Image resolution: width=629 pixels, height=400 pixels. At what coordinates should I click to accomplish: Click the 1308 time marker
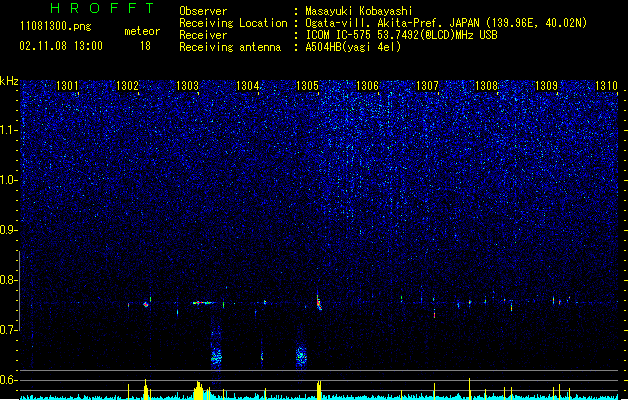point(487,86)
